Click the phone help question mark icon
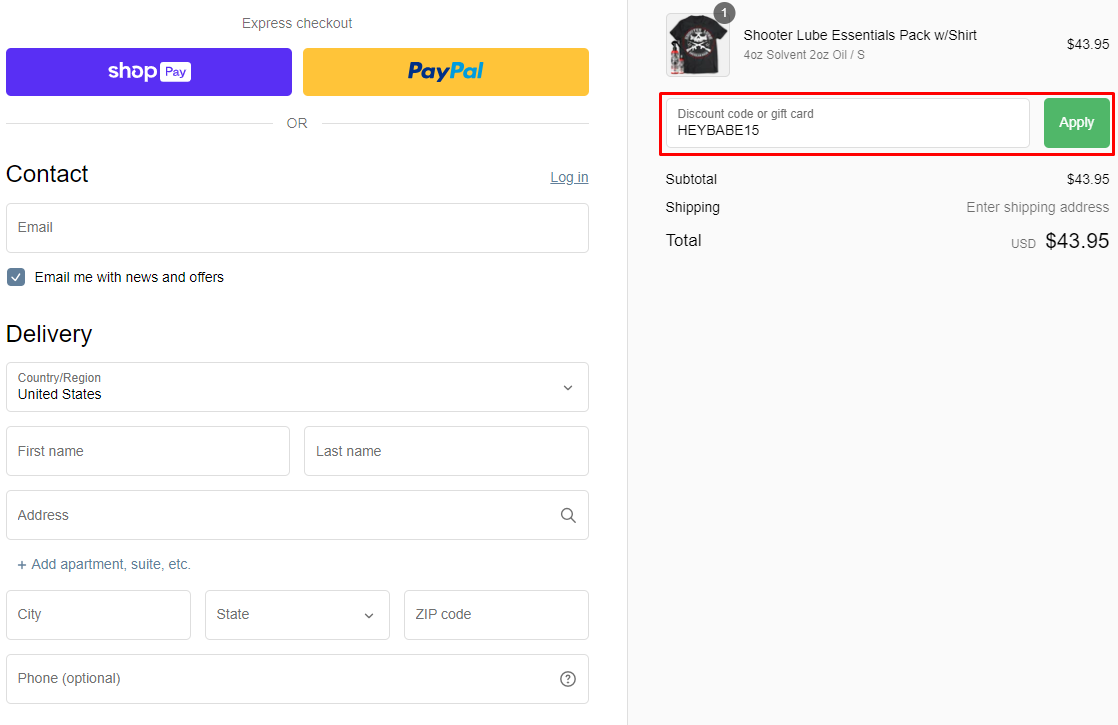This screenshot has height=725, width=1118. 568,679
